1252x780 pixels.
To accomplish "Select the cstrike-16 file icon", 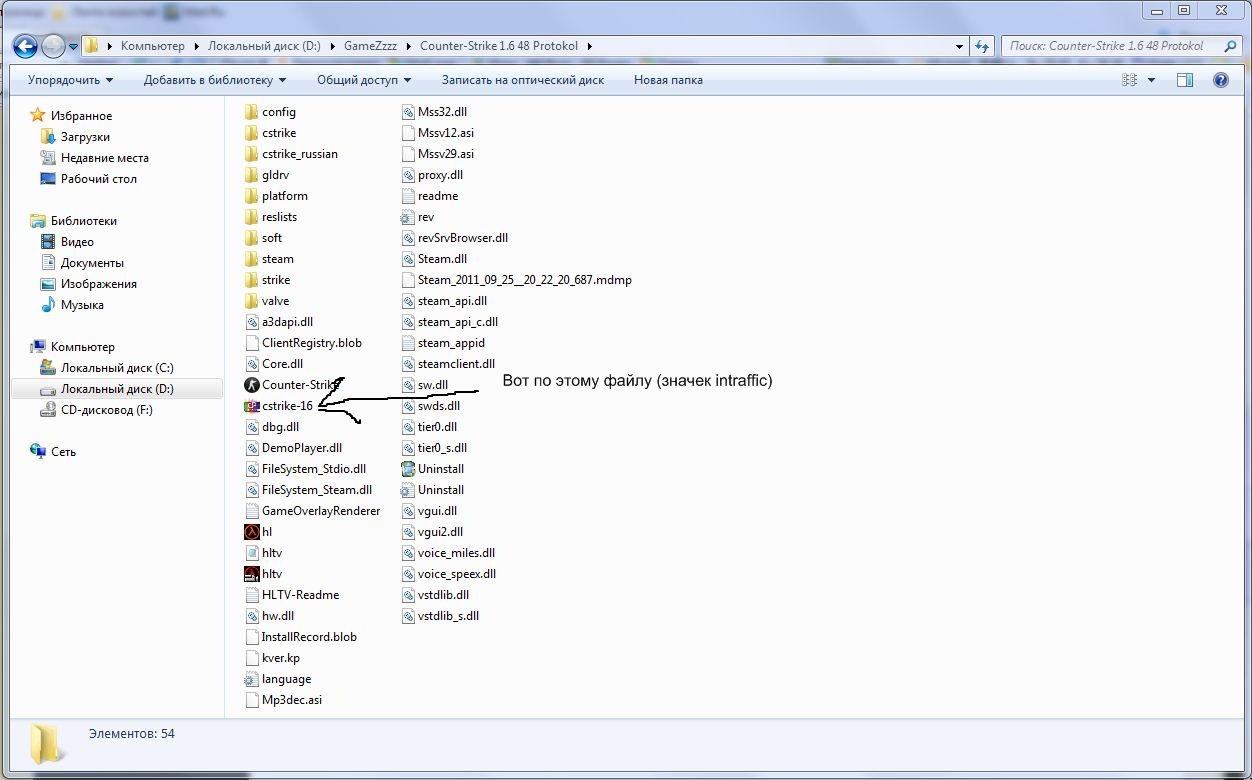I will pyautogui.click(x=252, y=406).
